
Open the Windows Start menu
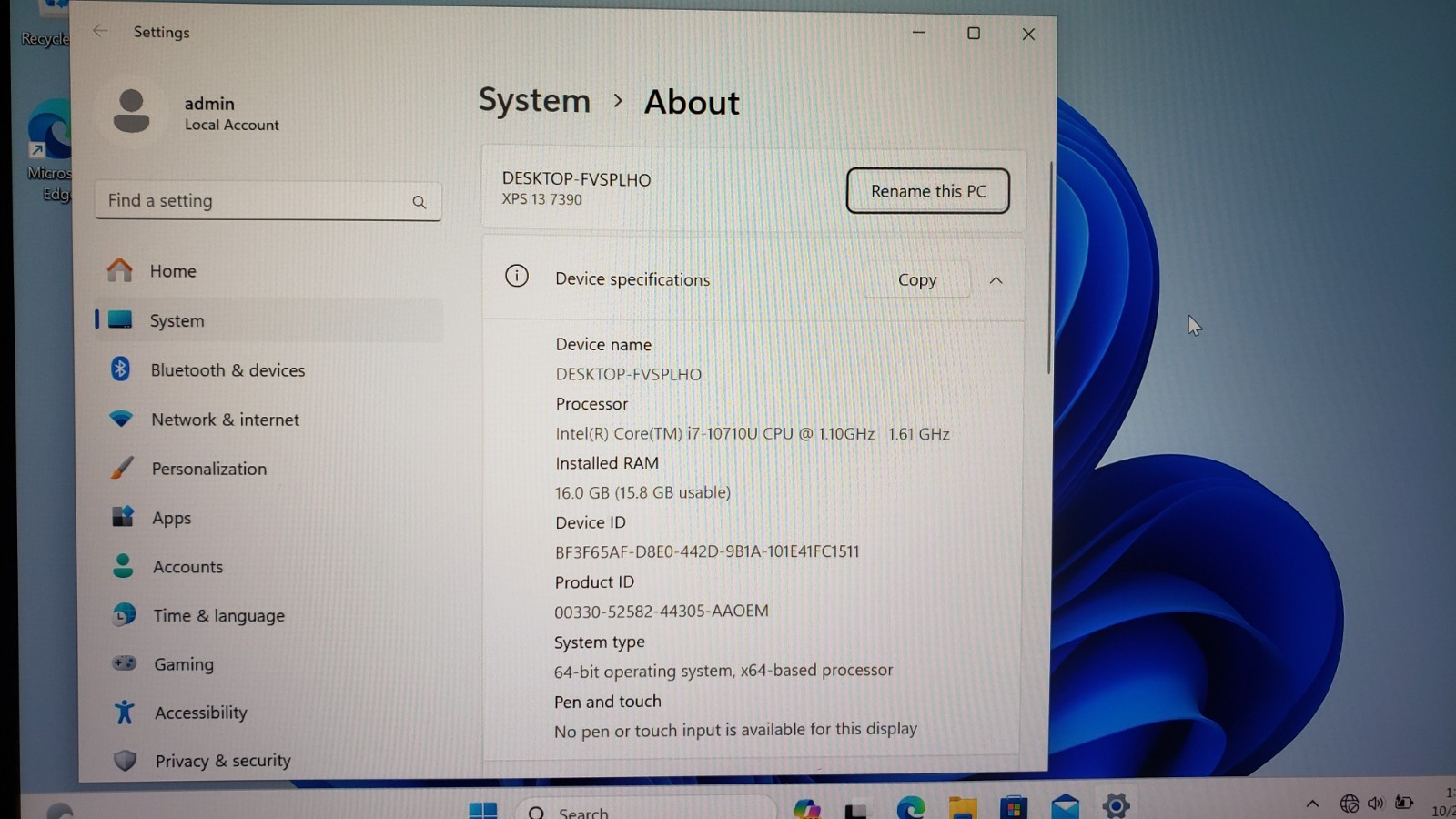[x=482, y=809]
